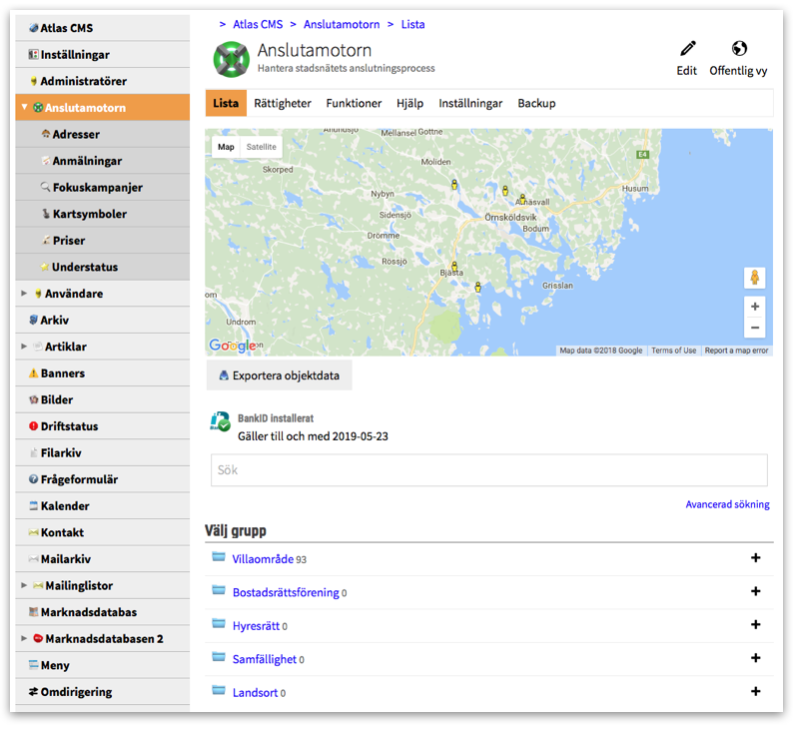This screenshot has height=729, width=796.
Task: Click Exportera objektdata button
Action: pos(279,376)
